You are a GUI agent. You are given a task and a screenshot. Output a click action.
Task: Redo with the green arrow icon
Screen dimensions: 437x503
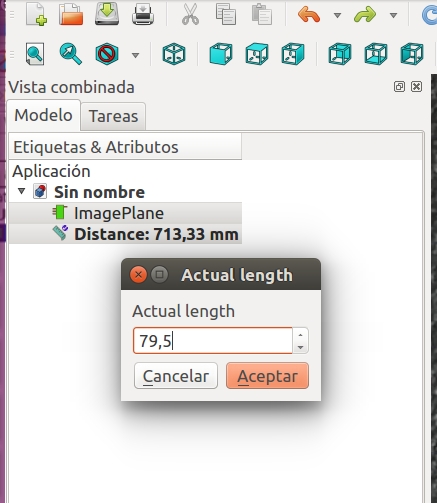[365, 15]
